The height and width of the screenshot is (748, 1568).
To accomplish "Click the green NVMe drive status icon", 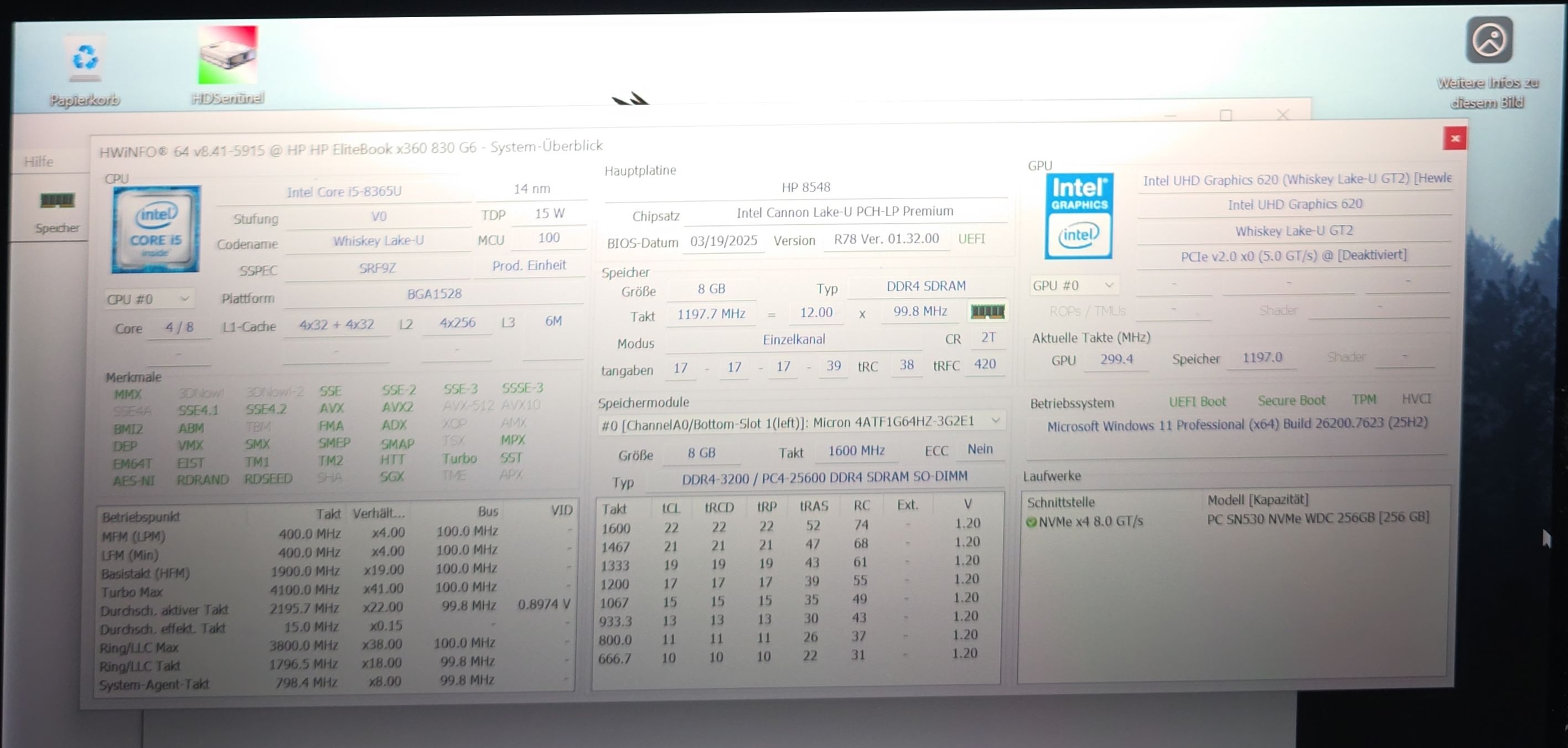I will pos(1031,522).
